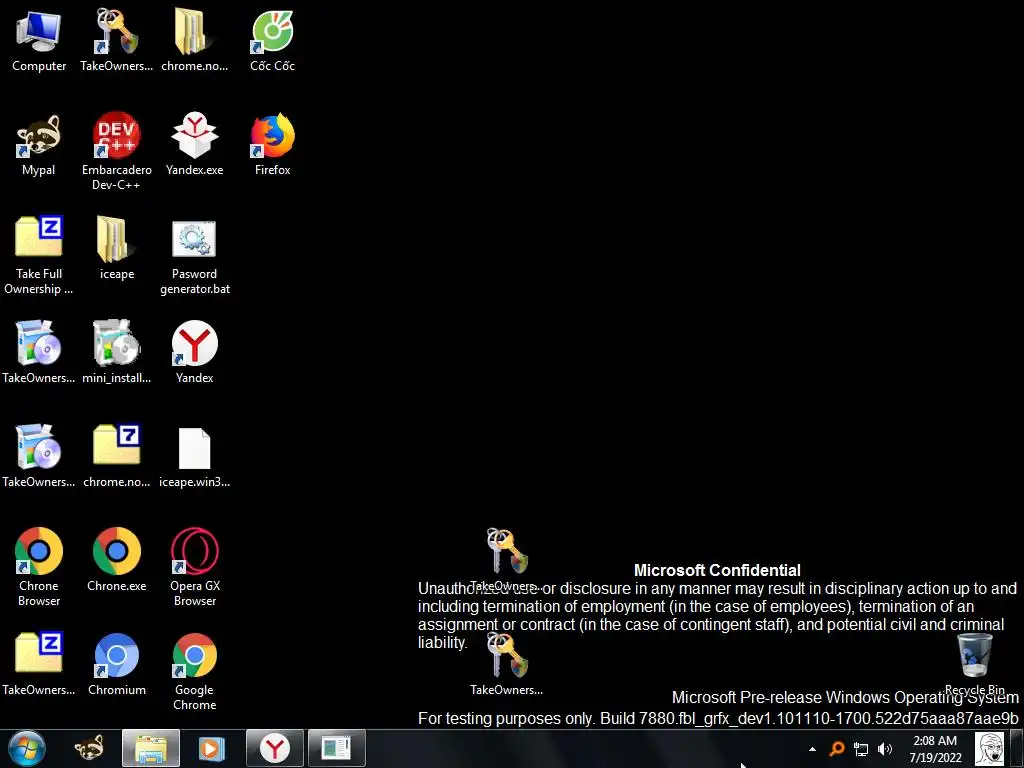The height and width of the screenshot is (768, 1024).
Task: Click the Show desktop strip at the taskbar end
Action: click(1017, 748)
